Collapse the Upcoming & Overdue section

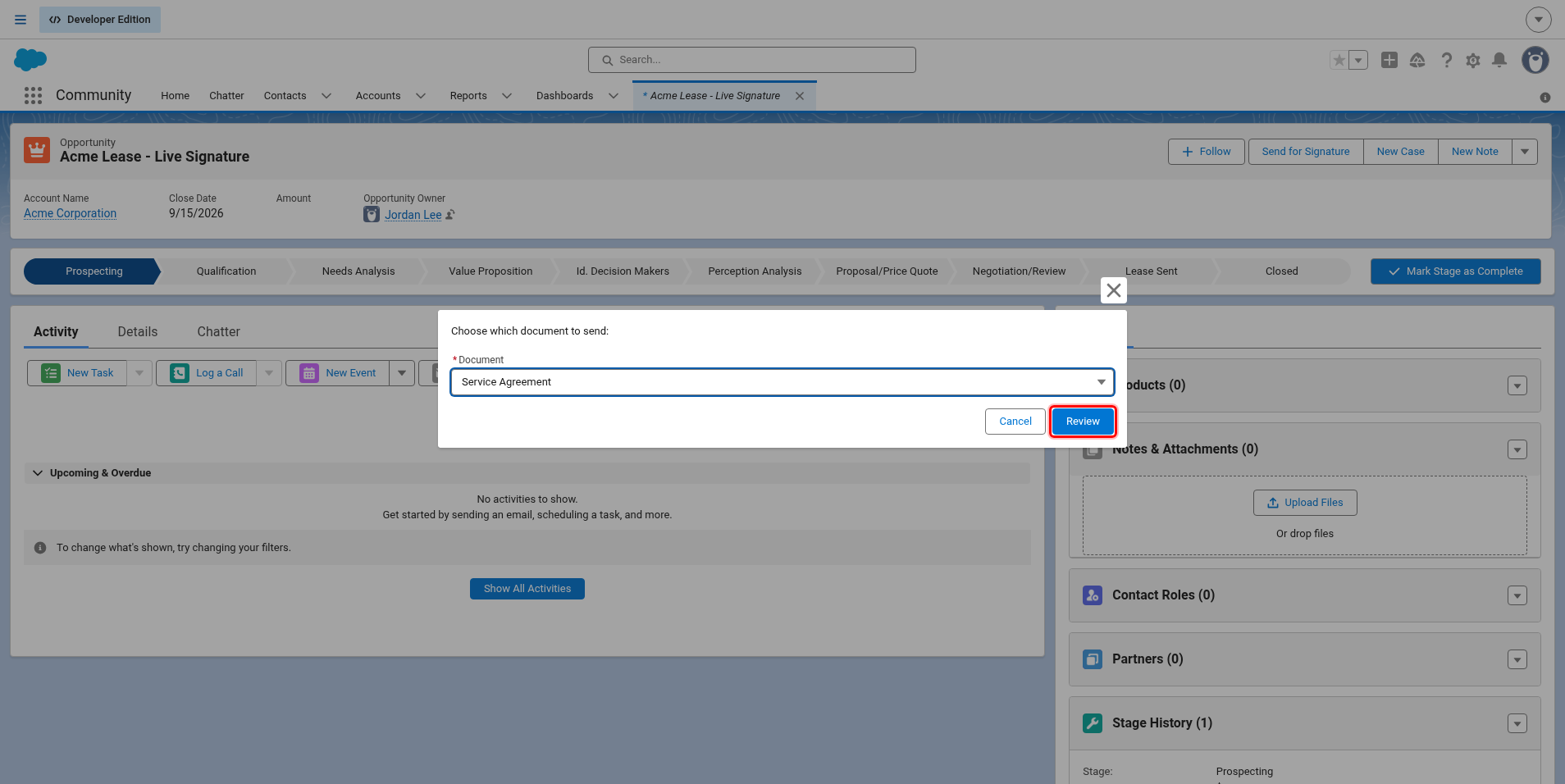pyautogui.click(x=38, y=473)
